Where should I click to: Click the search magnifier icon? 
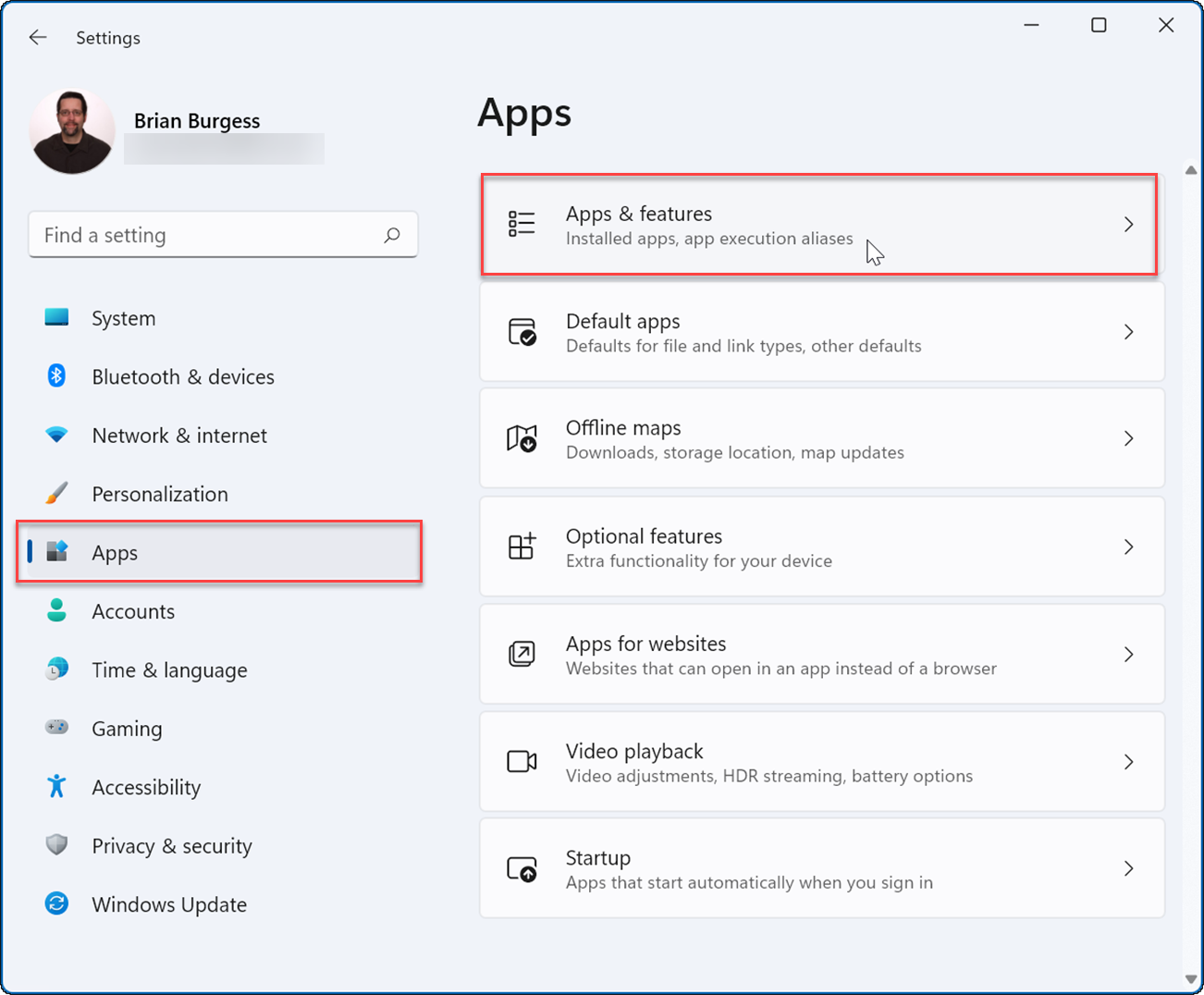[x=392, y=235]
